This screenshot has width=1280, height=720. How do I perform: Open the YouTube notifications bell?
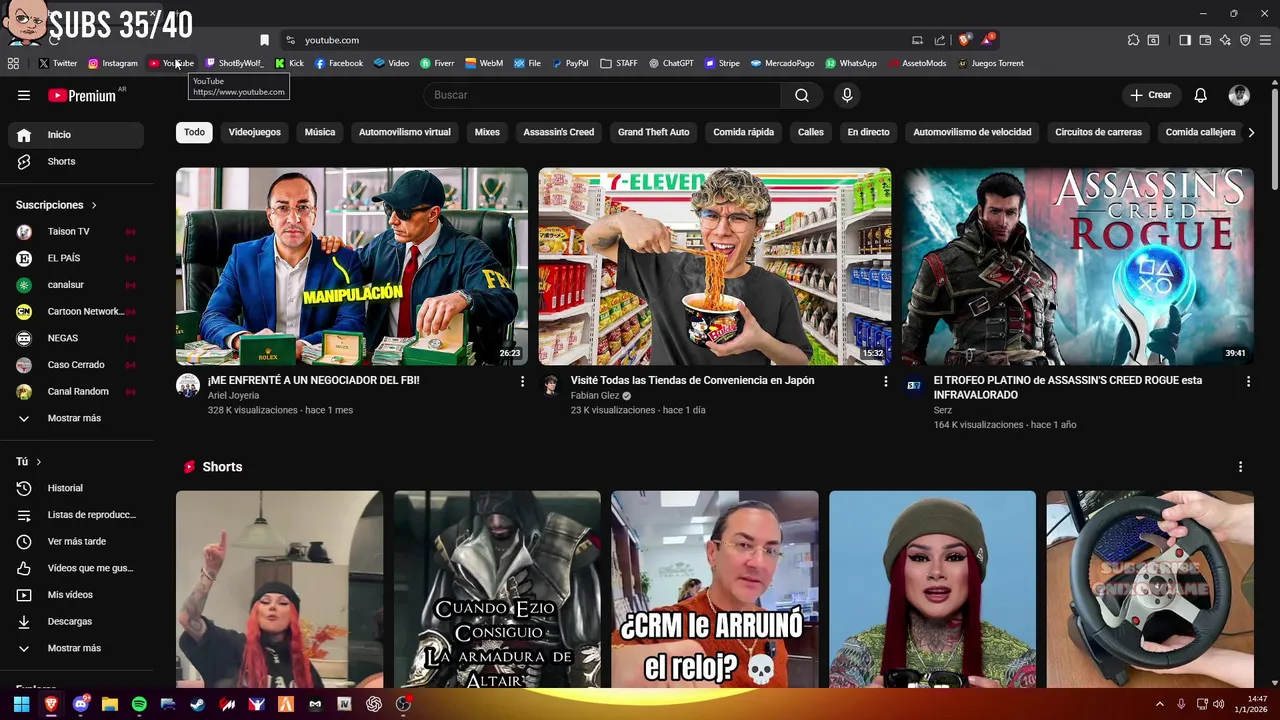tap(1200, 95)
